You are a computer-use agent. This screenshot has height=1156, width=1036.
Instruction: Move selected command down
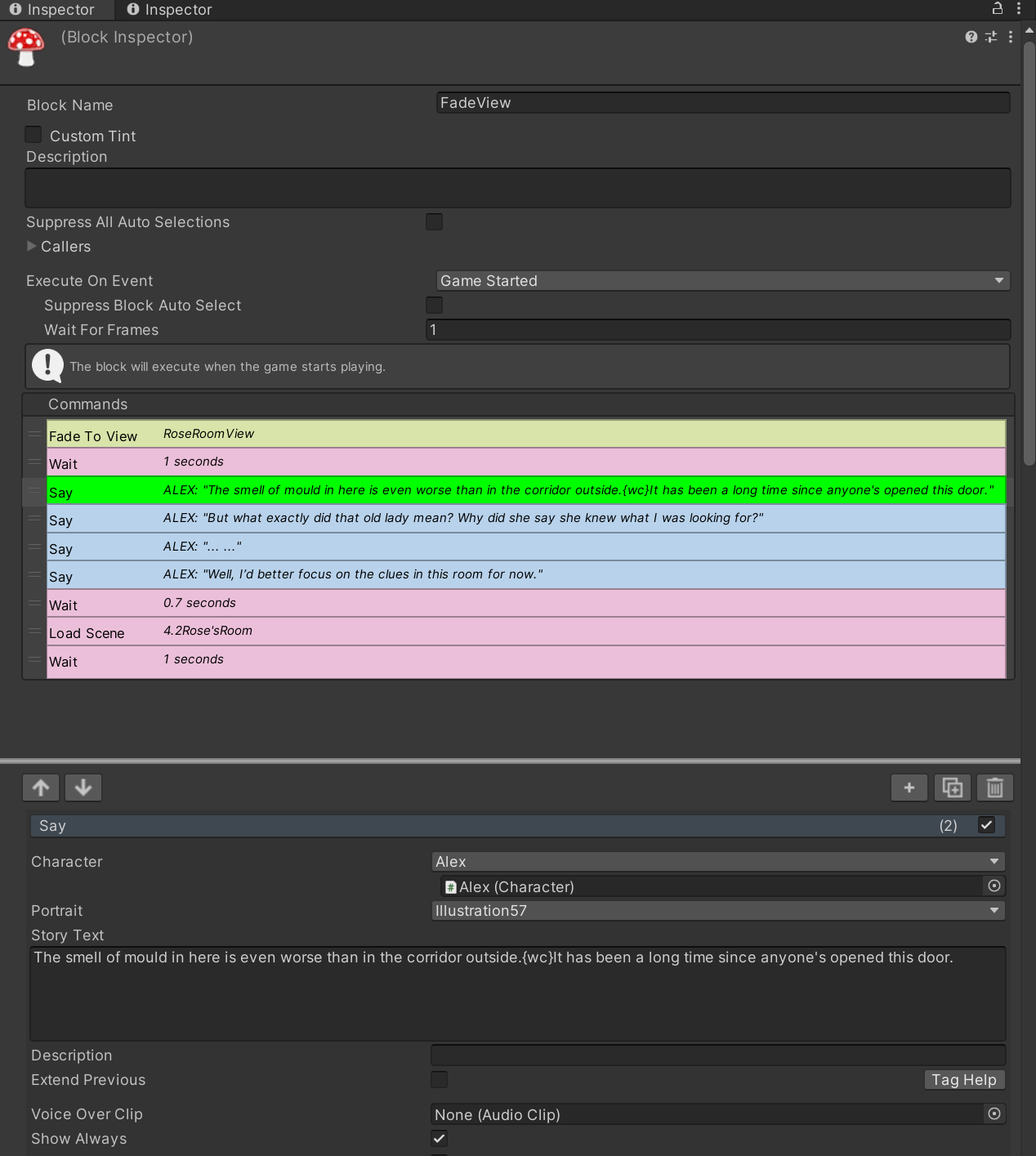pos(83,788)
